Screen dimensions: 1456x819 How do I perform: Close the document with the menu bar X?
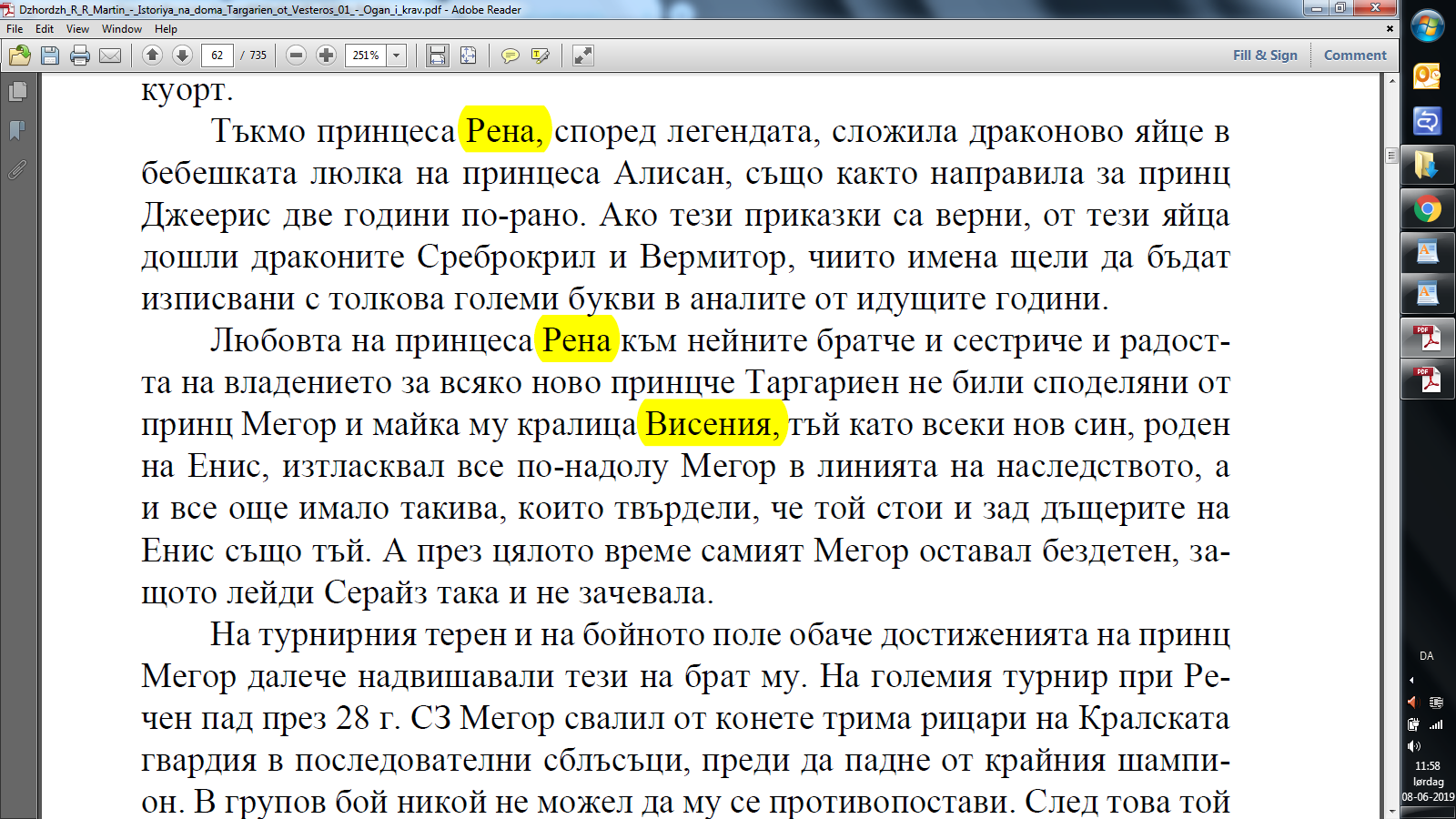pos(1390,29)
